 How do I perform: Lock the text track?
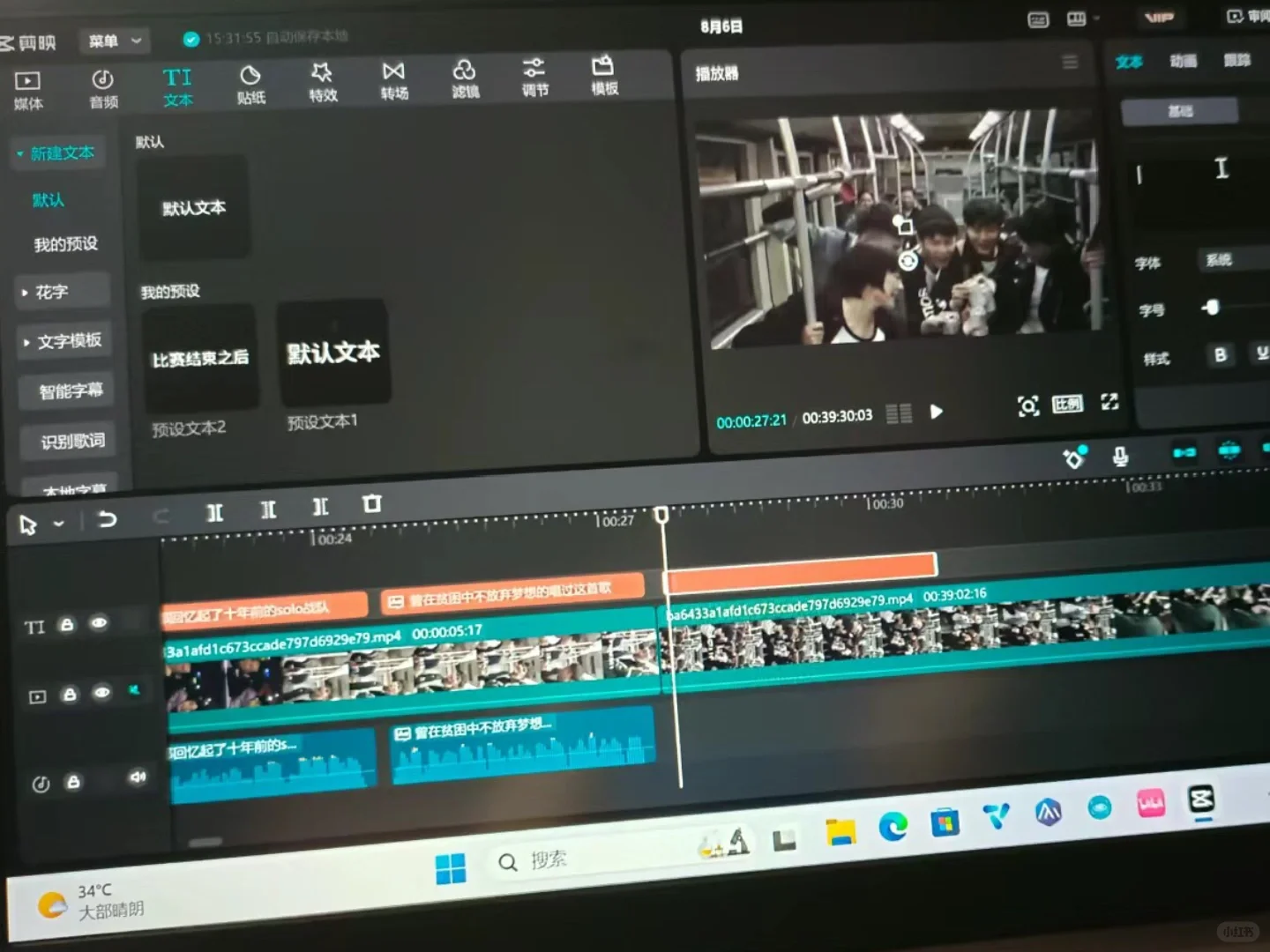click(67, 625)
